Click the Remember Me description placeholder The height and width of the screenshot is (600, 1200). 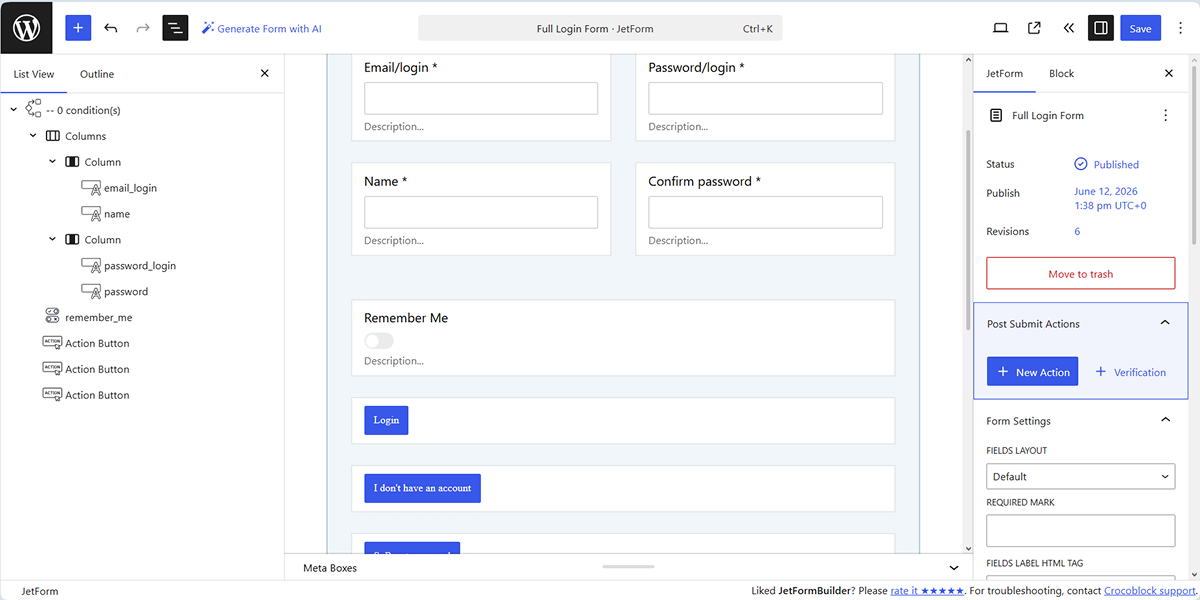pos(394,361)
